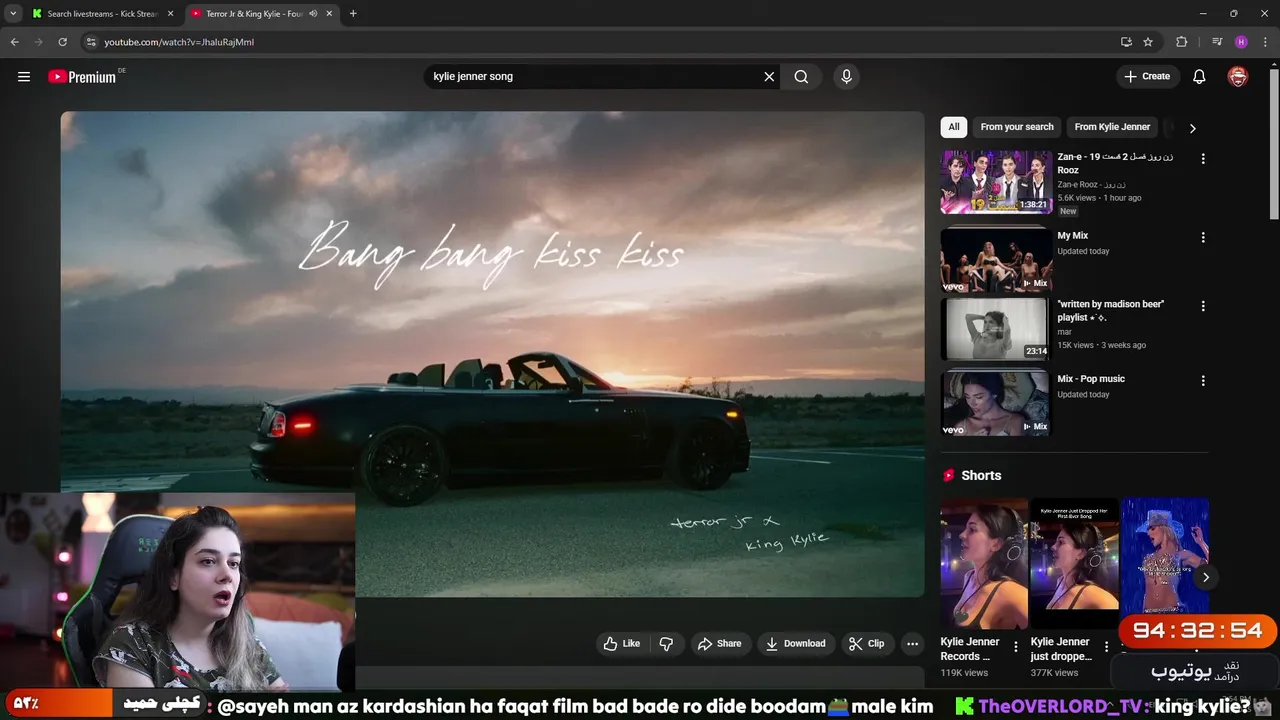The width and height of the screenshot is (1280, 720).
Task: Share the video
Action: coord(719,644)
